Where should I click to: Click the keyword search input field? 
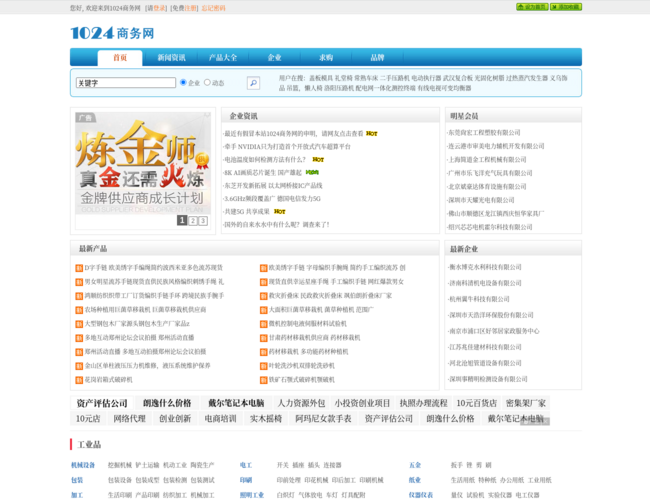point(125,83)
